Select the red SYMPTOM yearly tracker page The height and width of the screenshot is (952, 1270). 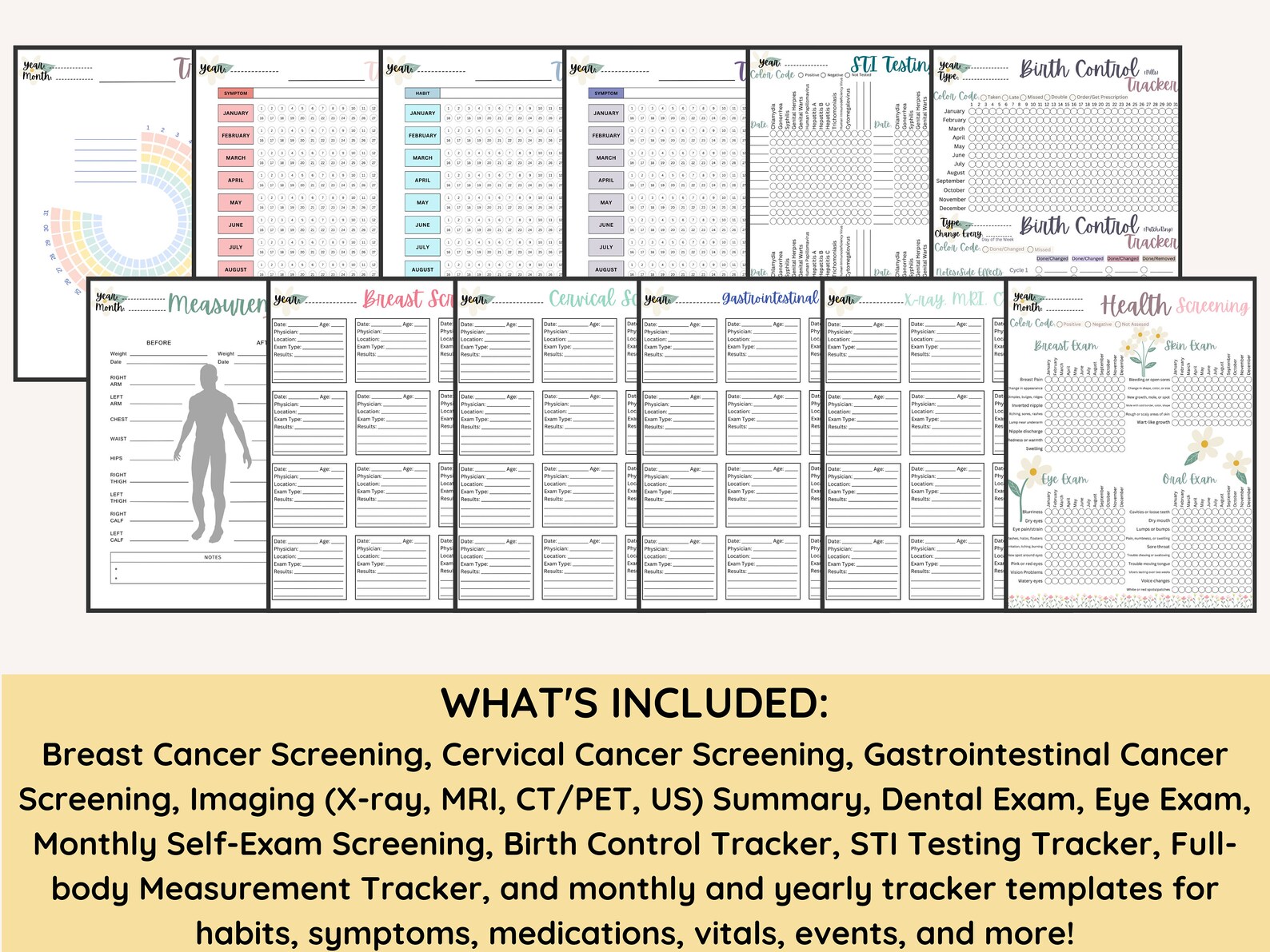point(287,164)
